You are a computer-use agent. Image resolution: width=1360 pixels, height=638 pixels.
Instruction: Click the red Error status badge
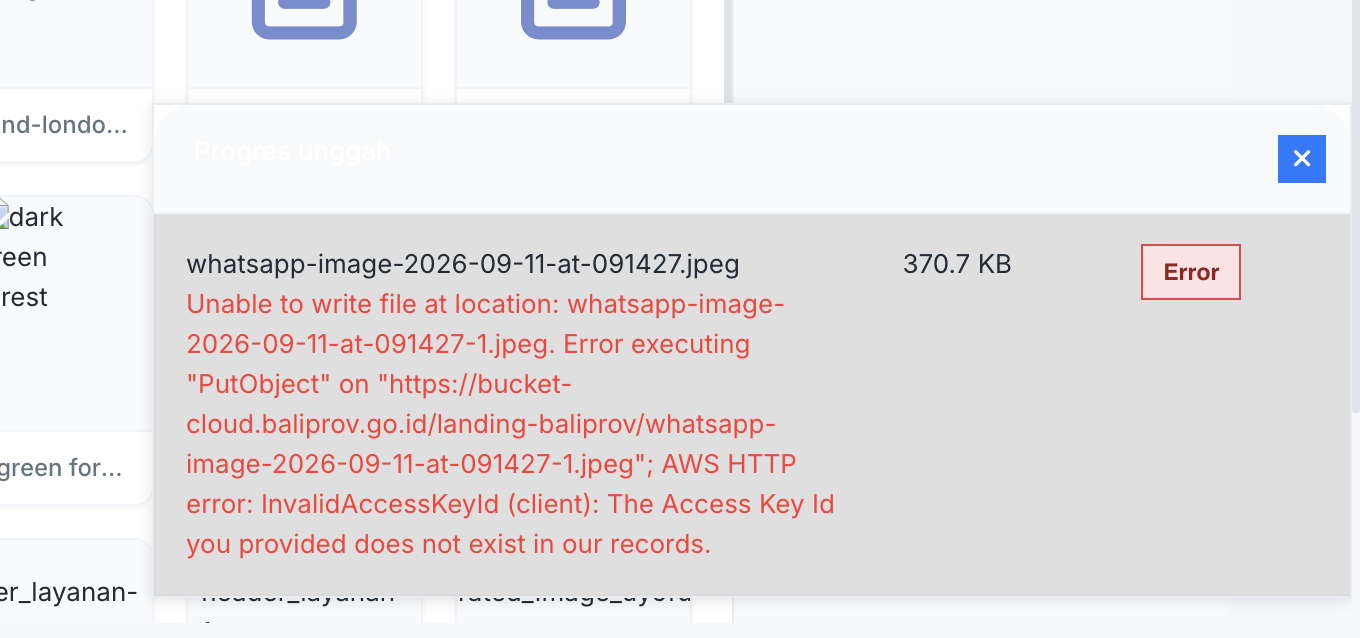pos(1190,272)
